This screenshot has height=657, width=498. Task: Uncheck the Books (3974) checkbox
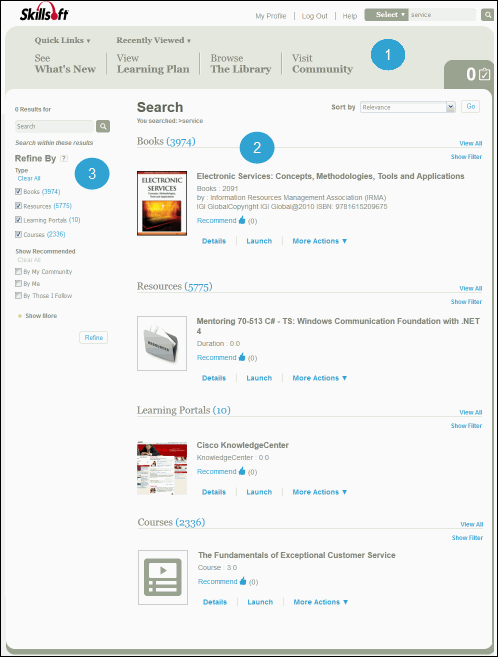pos(18,191)
